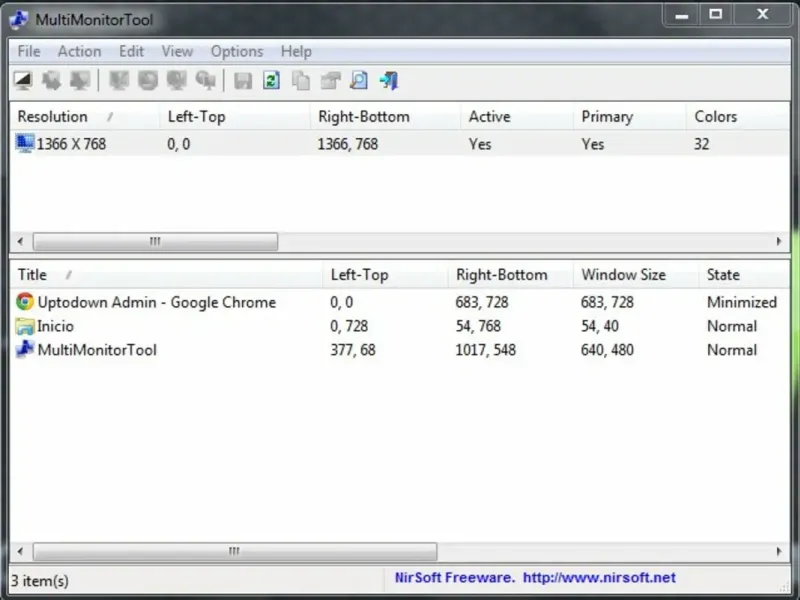This screenshot has width=800, height=600.
Task: Click the 0, 728 left-top cell
Action: (x=349, y=326)
